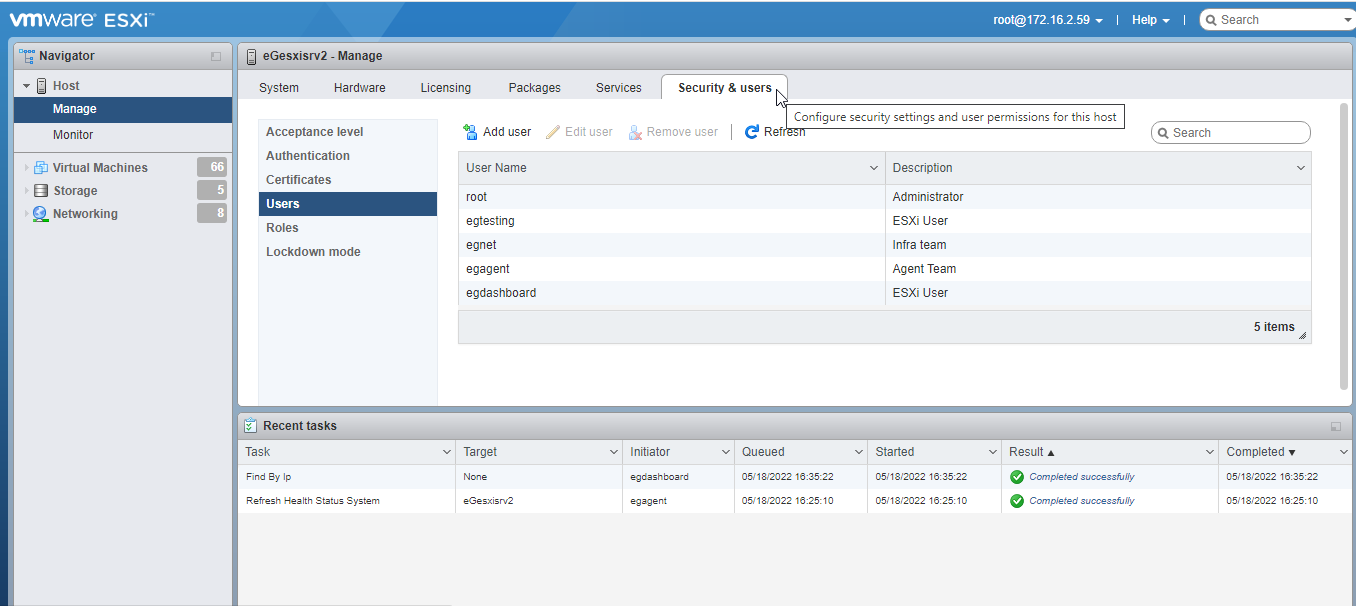Expand the Networking tree node
The image size is (1356, 606).
pos(27,214)
